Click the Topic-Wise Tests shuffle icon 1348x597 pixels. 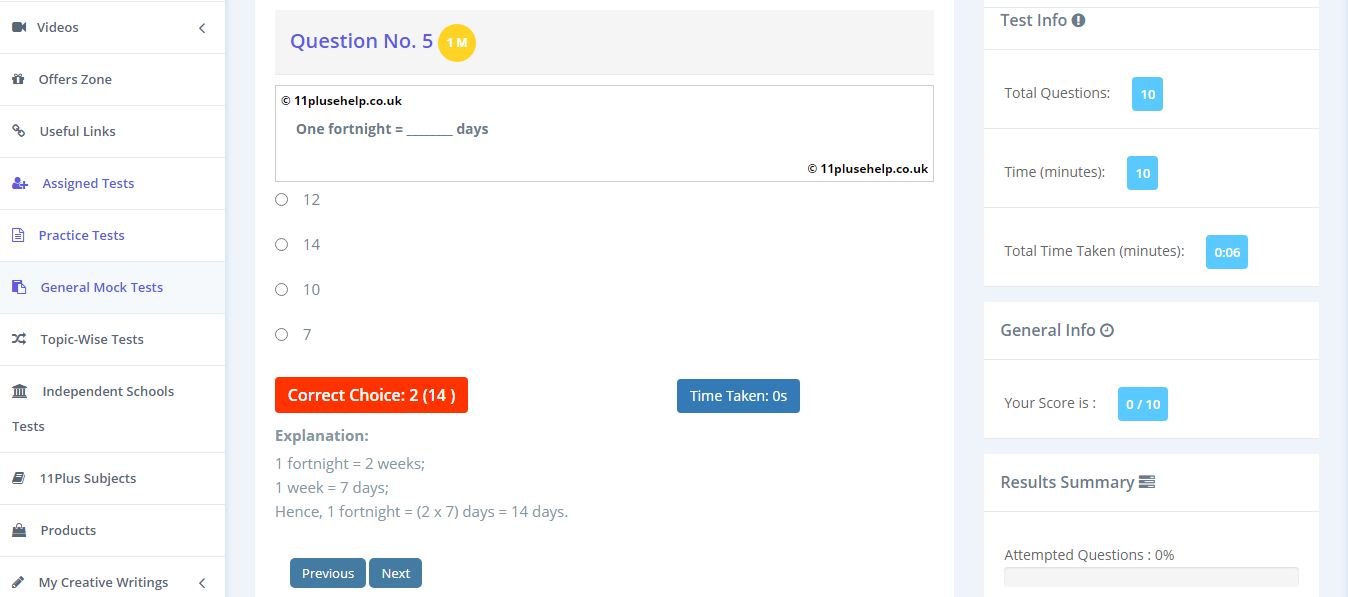click(x=19, y=339)
